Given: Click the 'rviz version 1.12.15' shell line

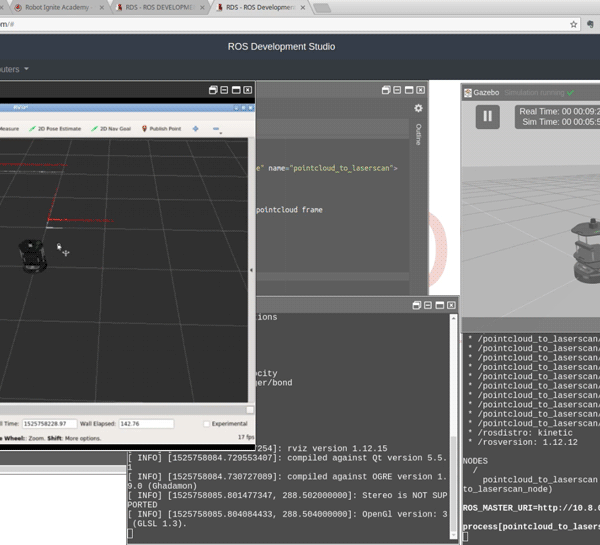Looking at the screenshot, I should coord(337,448).
